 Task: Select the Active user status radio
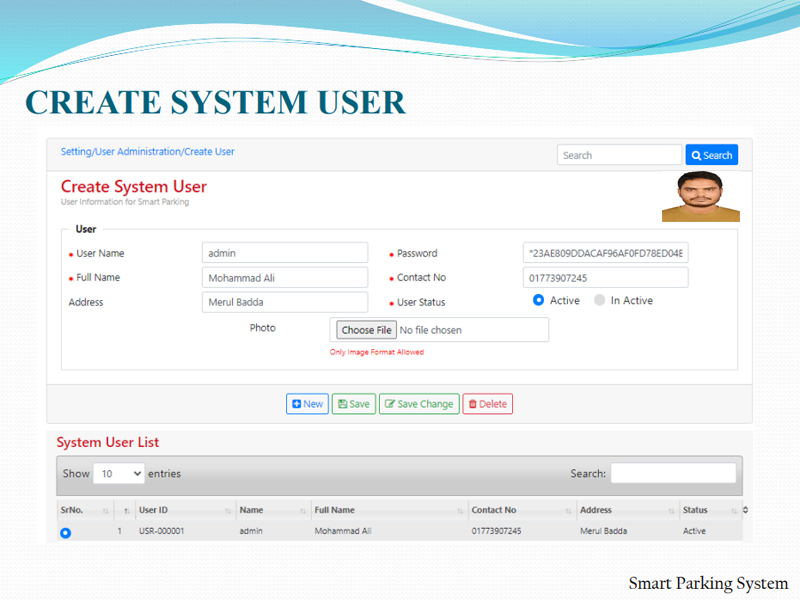(539, 300)
